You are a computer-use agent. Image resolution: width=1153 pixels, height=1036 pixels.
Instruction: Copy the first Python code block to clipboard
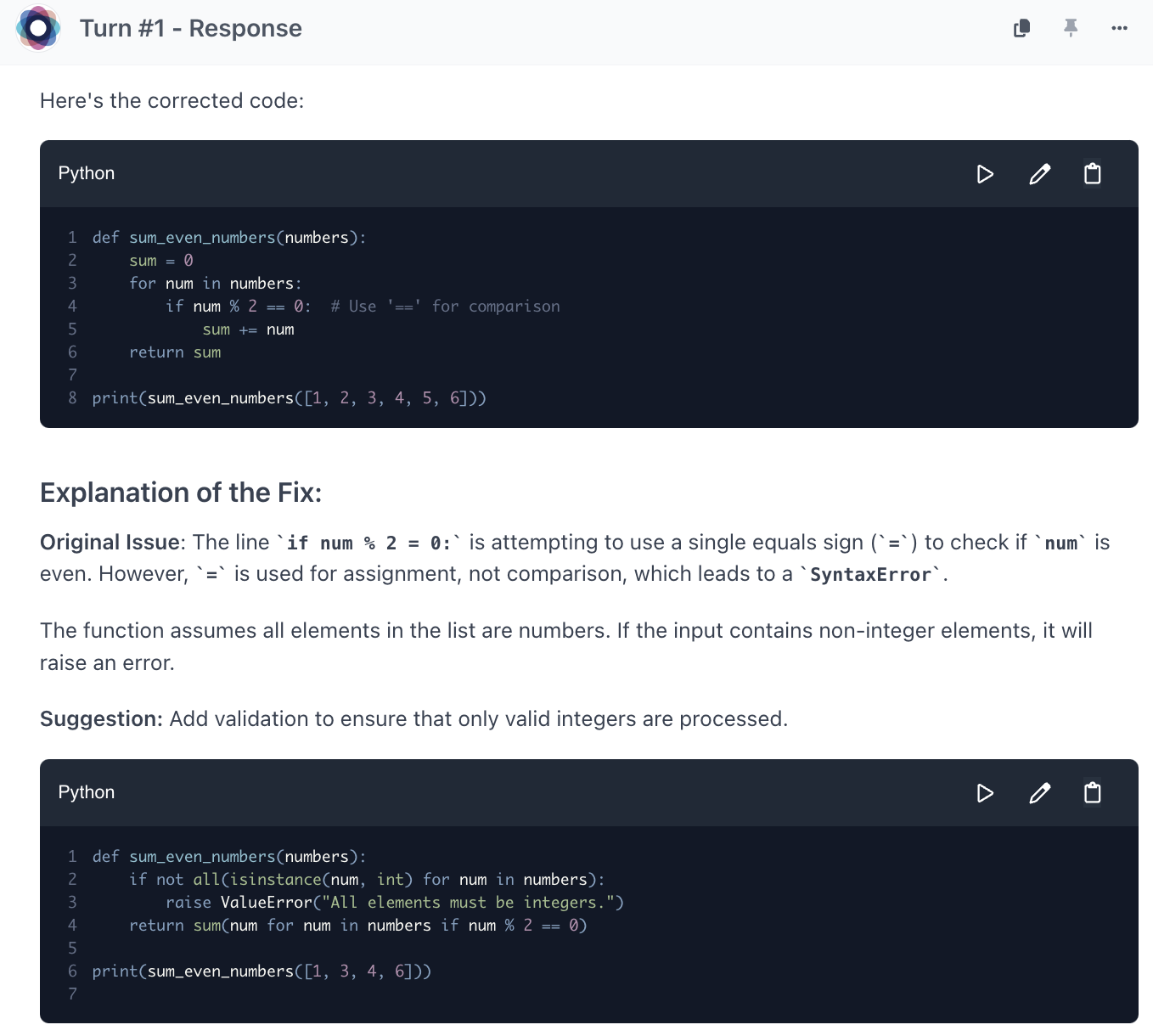coord(1093,174)
